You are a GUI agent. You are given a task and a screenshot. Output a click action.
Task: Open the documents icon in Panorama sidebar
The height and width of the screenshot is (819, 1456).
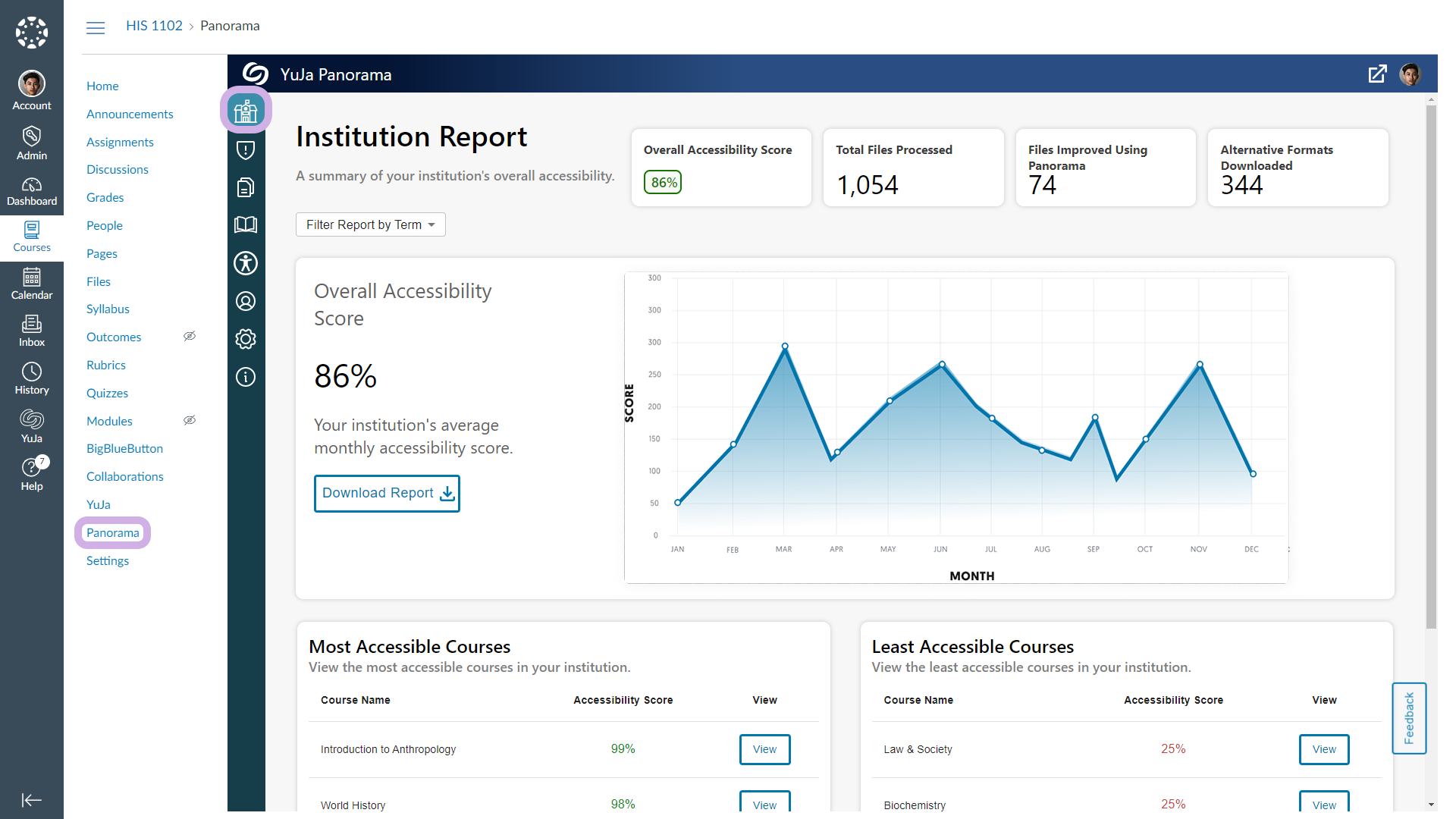pyautogui.click(x=246, y=187)
